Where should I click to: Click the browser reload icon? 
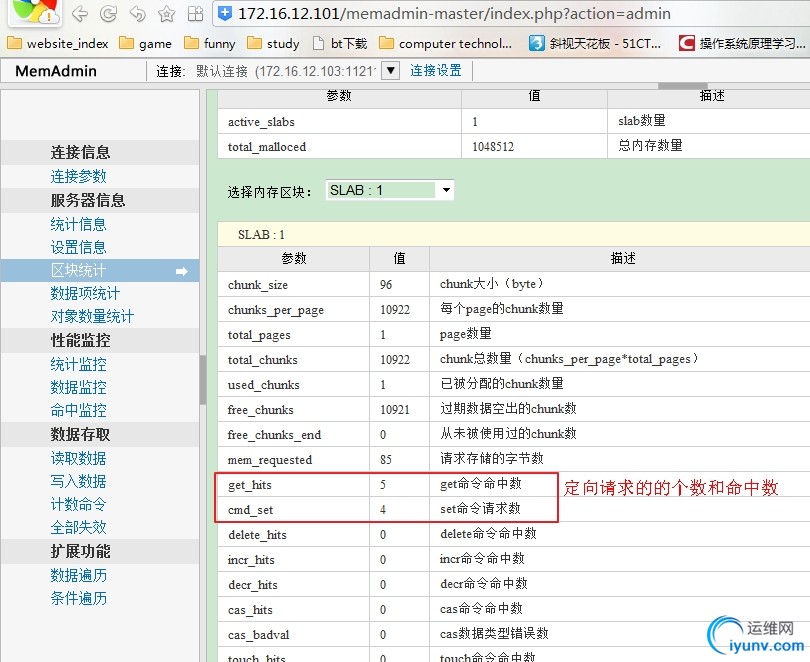108,14
